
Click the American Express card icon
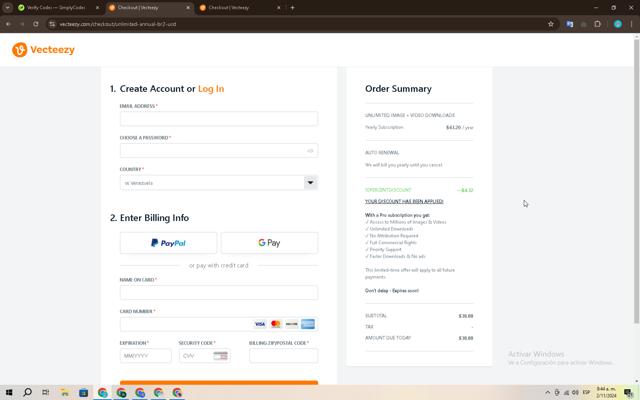308,324
